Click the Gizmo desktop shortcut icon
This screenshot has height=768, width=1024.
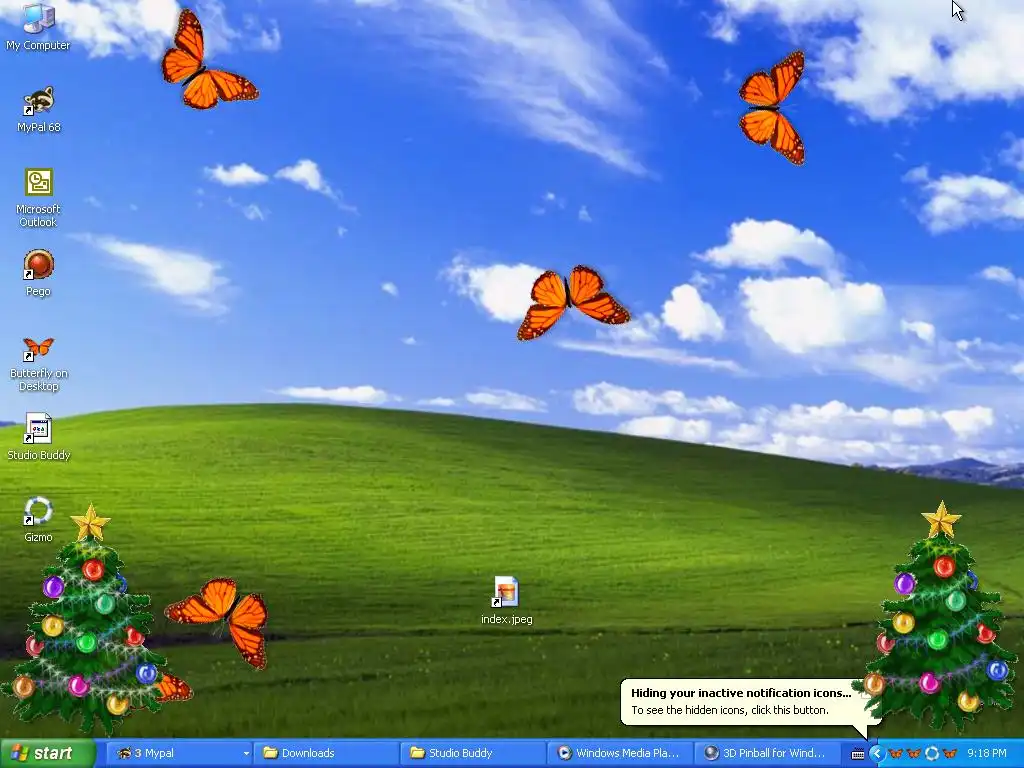38,519
